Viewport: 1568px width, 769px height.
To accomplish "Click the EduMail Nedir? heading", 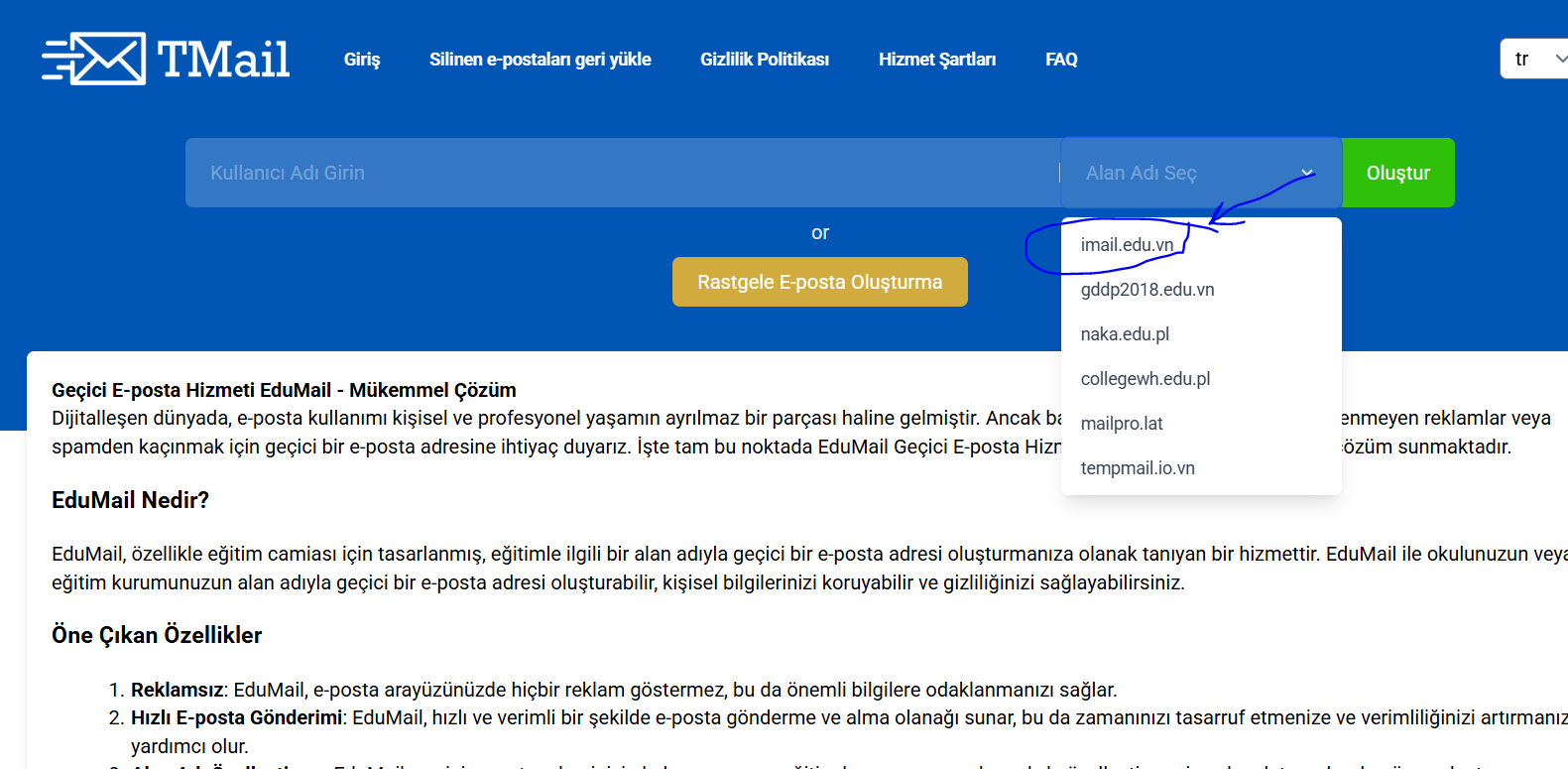I will [x=130, y=500].
